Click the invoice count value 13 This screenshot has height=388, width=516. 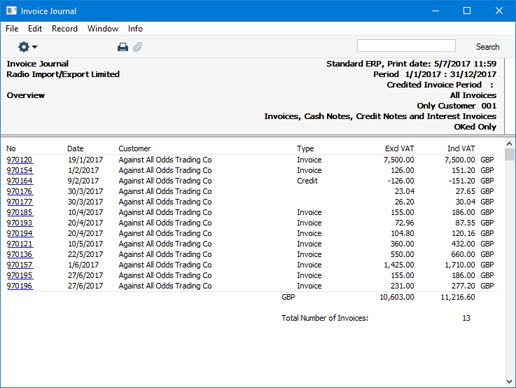click(466, 318)
